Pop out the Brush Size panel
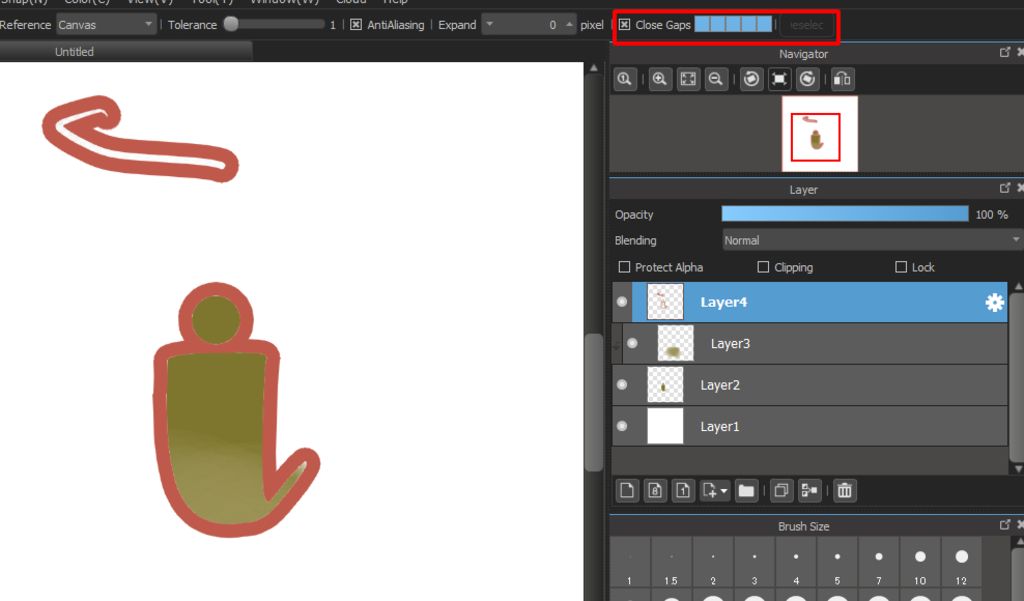1024x601 pixels. point(1005,525)
